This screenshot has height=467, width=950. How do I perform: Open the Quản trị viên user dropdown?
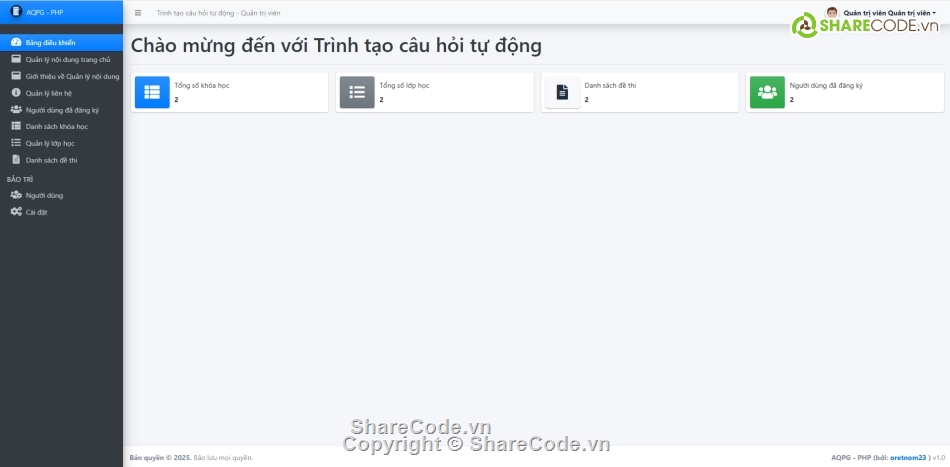point(889,13)
